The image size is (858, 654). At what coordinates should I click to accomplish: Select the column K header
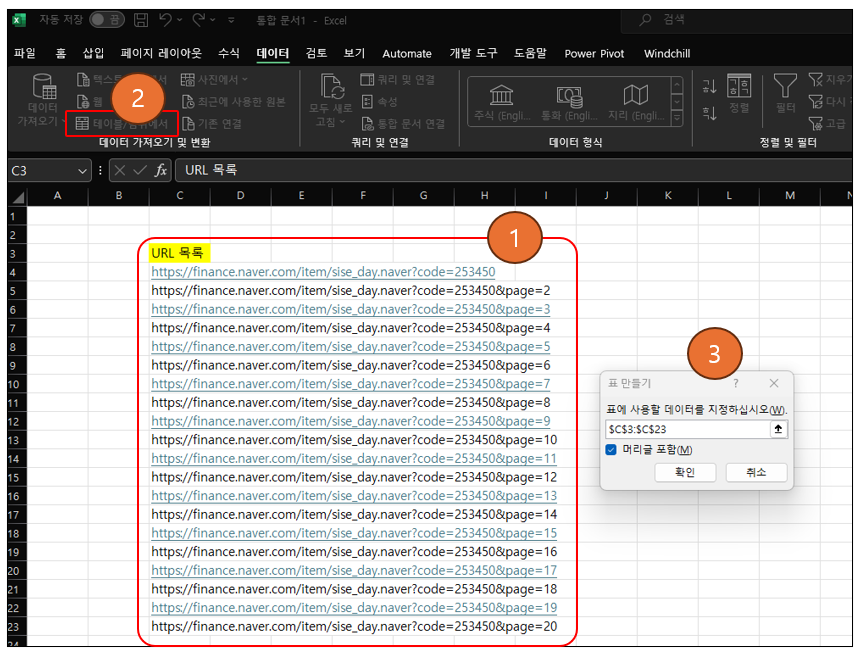point(668,195)
